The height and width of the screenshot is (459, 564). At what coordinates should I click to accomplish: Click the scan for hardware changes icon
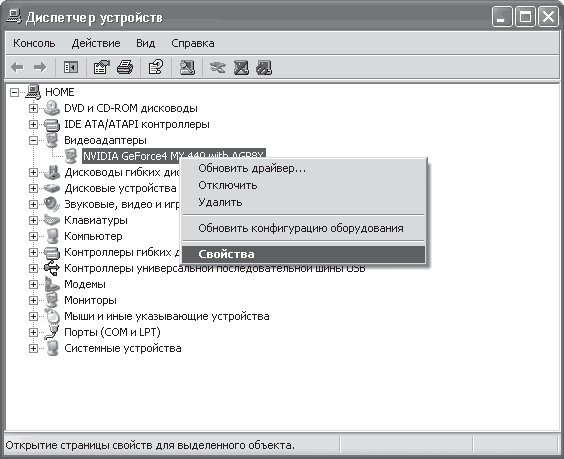(x=187, y=67)
